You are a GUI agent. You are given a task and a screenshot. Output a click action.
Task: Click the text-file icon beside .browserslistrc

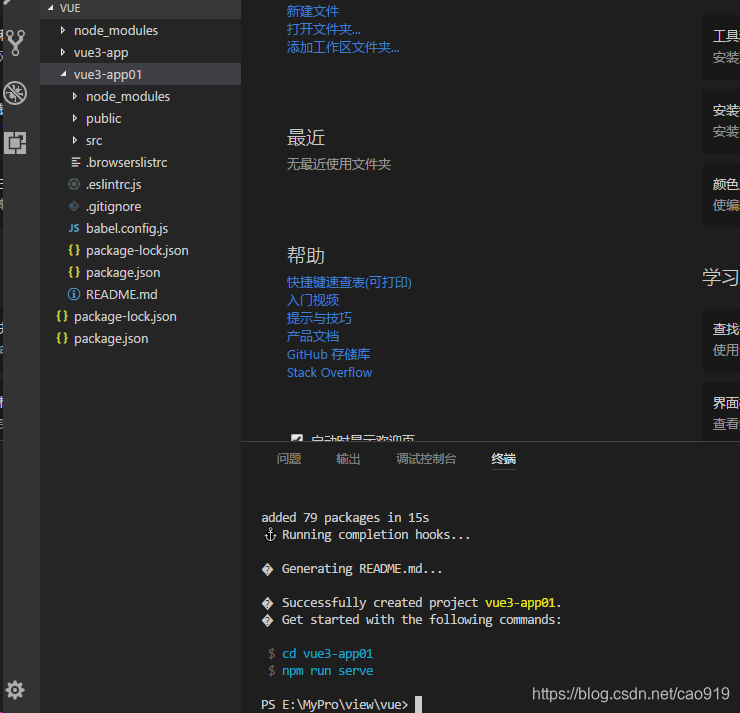(x=76, y=162)
